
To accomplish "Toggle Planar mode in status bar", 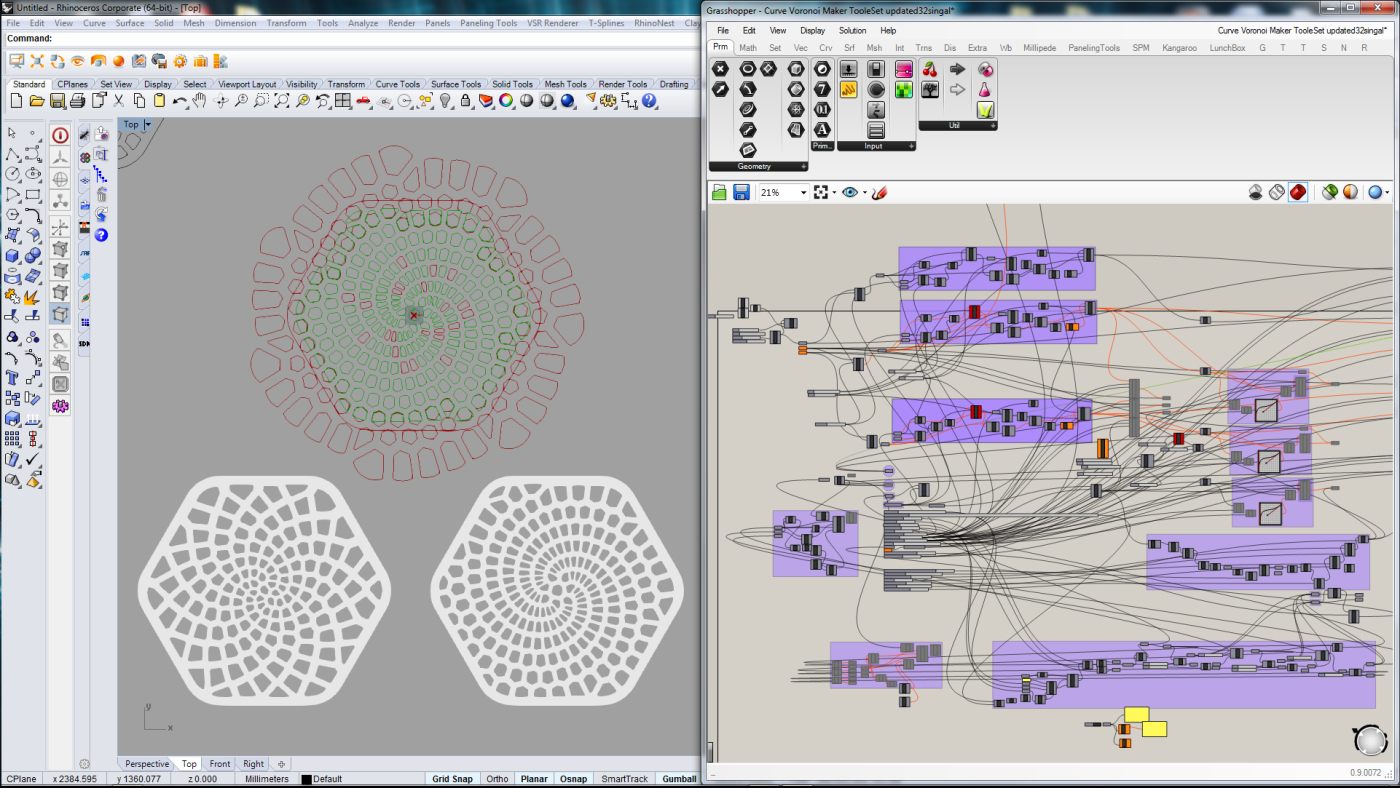I will (x=534, y=779).
